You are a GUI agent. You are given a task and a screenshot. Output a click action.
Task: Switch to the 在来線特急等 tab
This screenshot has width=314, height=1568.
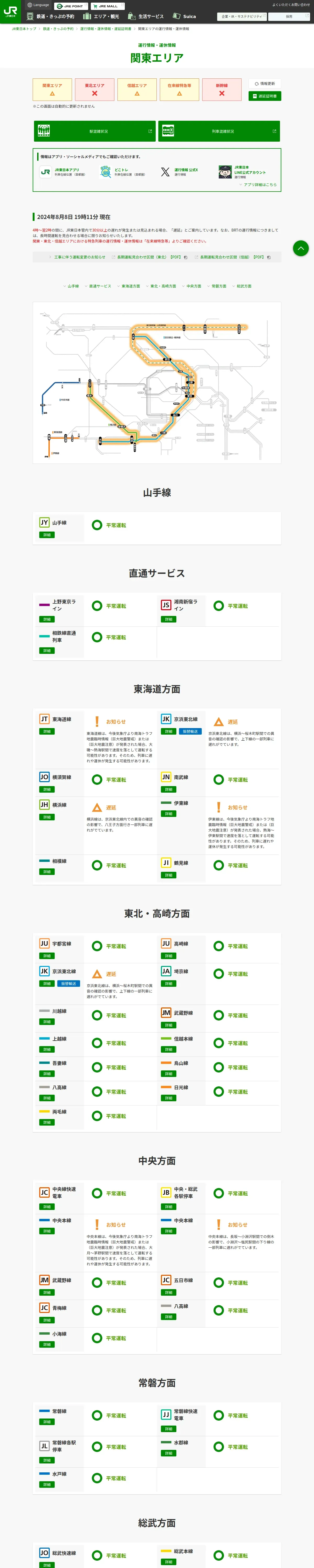pos(179,89)
